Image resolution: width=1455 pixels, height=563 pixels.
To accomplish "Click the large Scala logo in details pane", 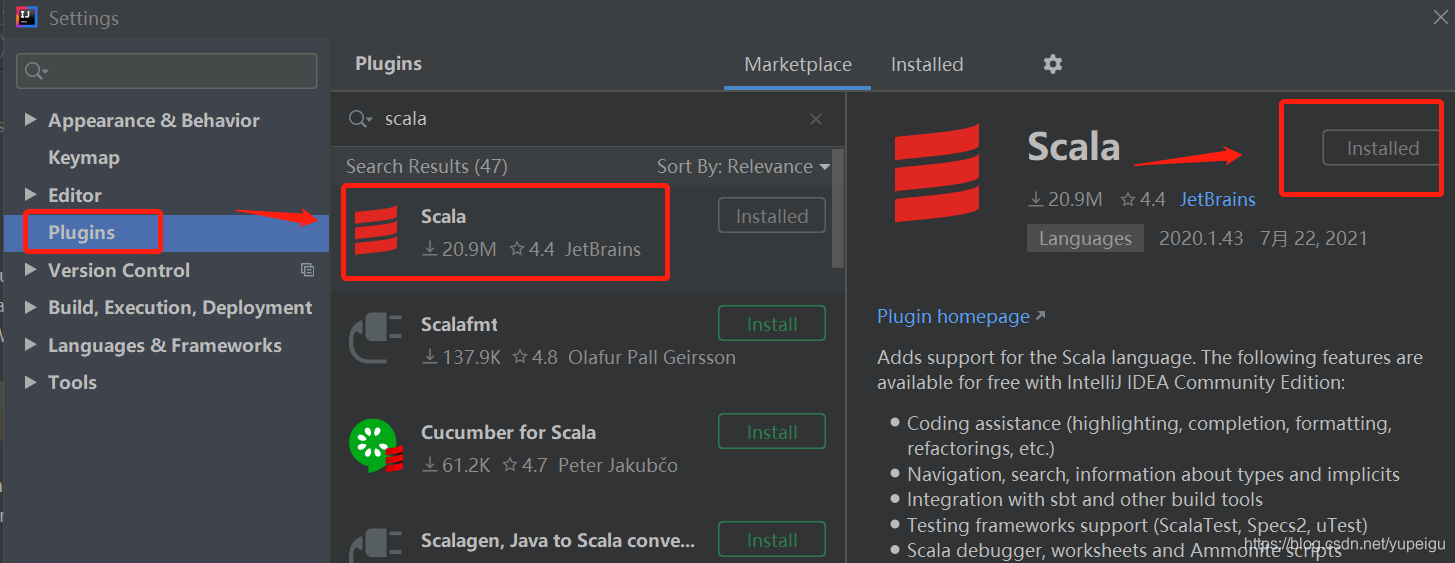I will (x=937, y=173).
